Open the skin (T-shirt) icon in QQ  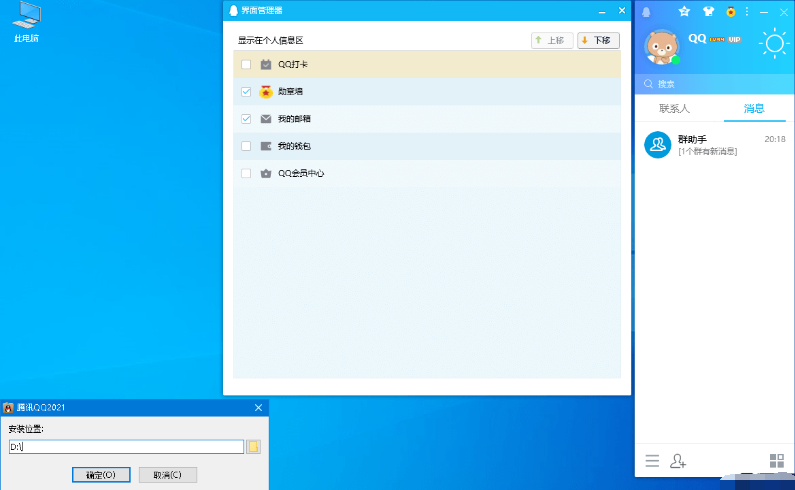708,11
